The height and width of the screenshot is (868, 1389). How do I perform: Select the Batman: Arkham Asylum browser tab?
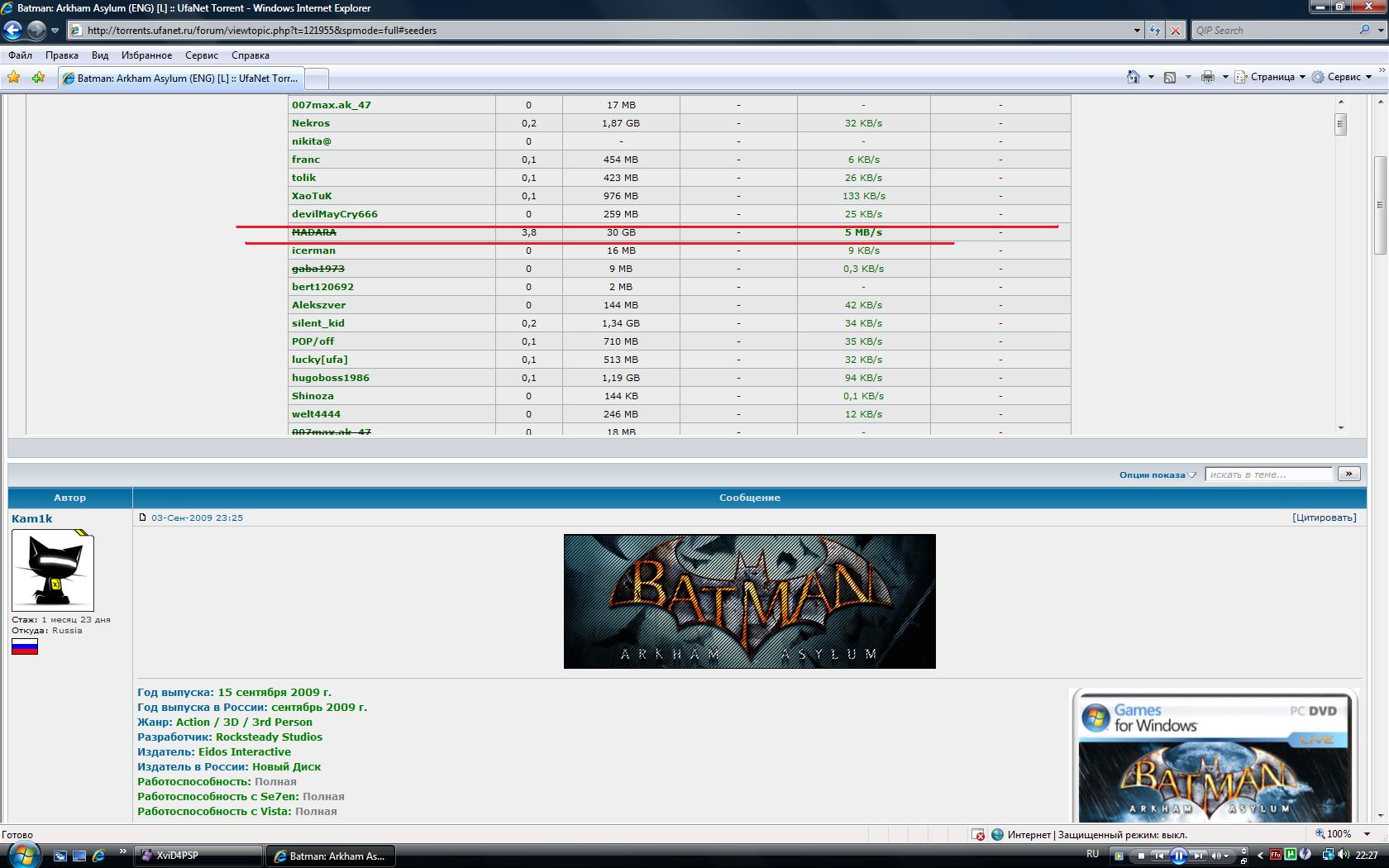(180, 79)
